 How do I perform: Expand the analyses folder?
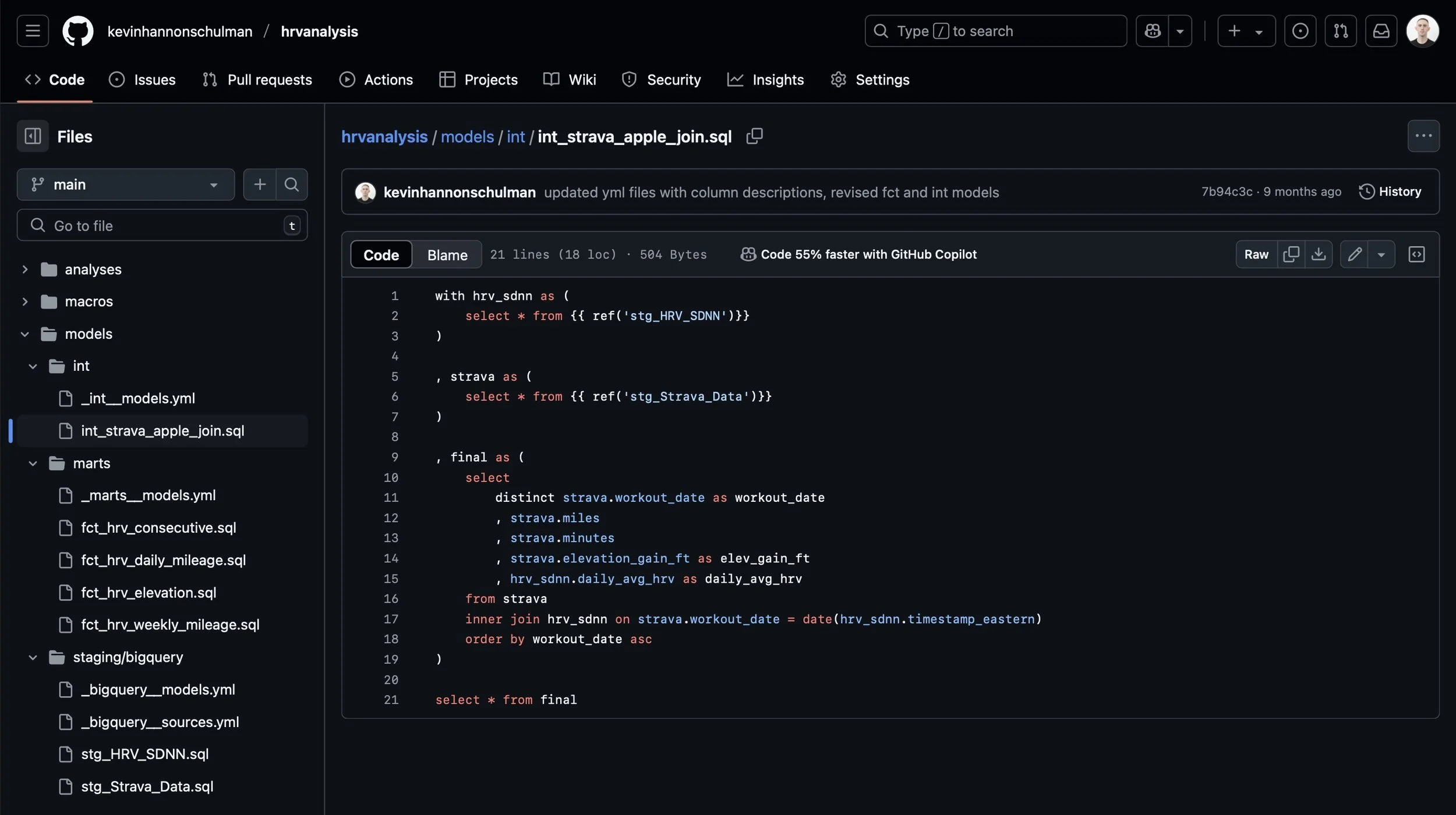coord(24,270)
